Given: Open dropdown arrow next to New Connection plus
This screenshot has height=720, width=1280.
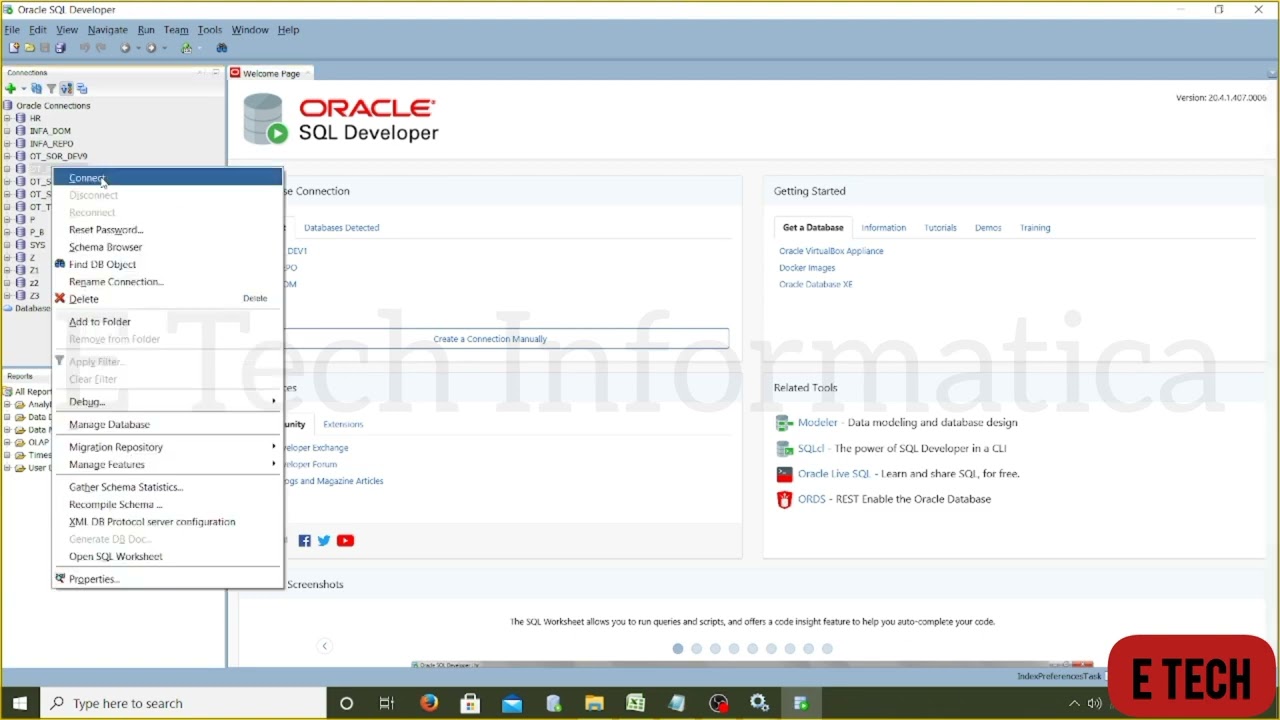Looking at the screenshot, I should [x=23, y=89].
